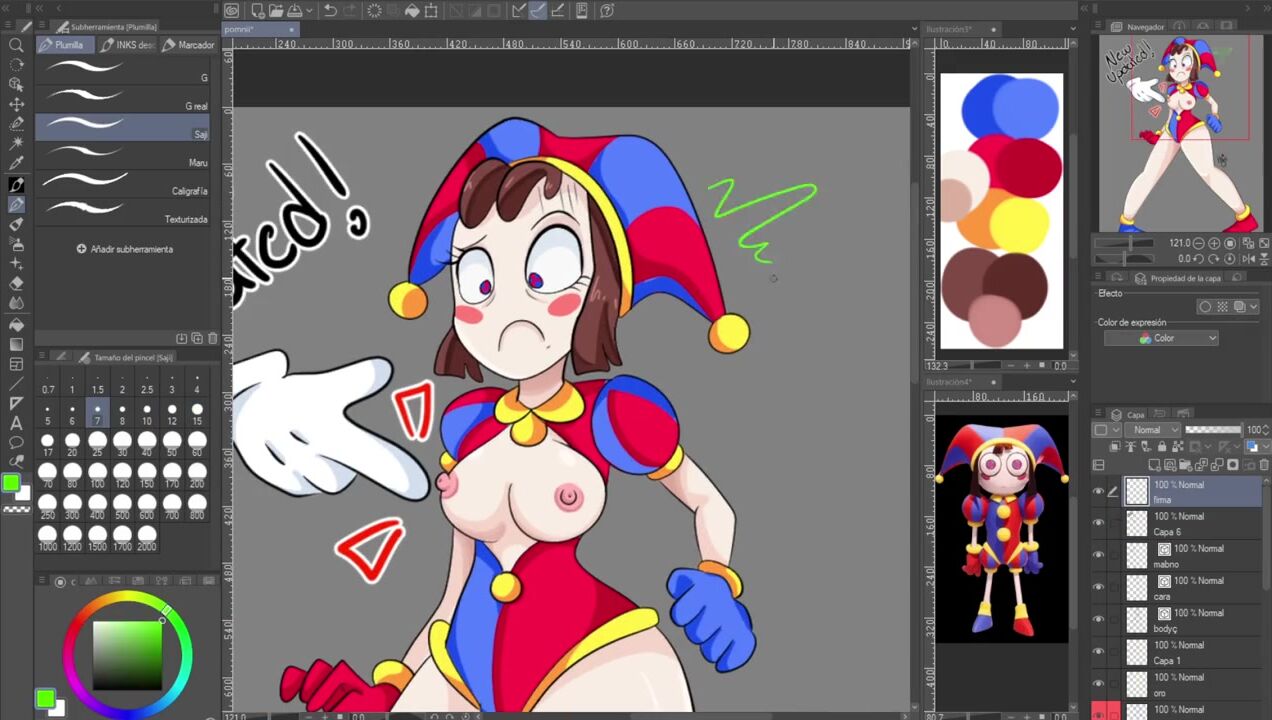This screenshot has height=720, width=1272.
Task: Select the Zoom magnifier tool
Action: (16, 45)
